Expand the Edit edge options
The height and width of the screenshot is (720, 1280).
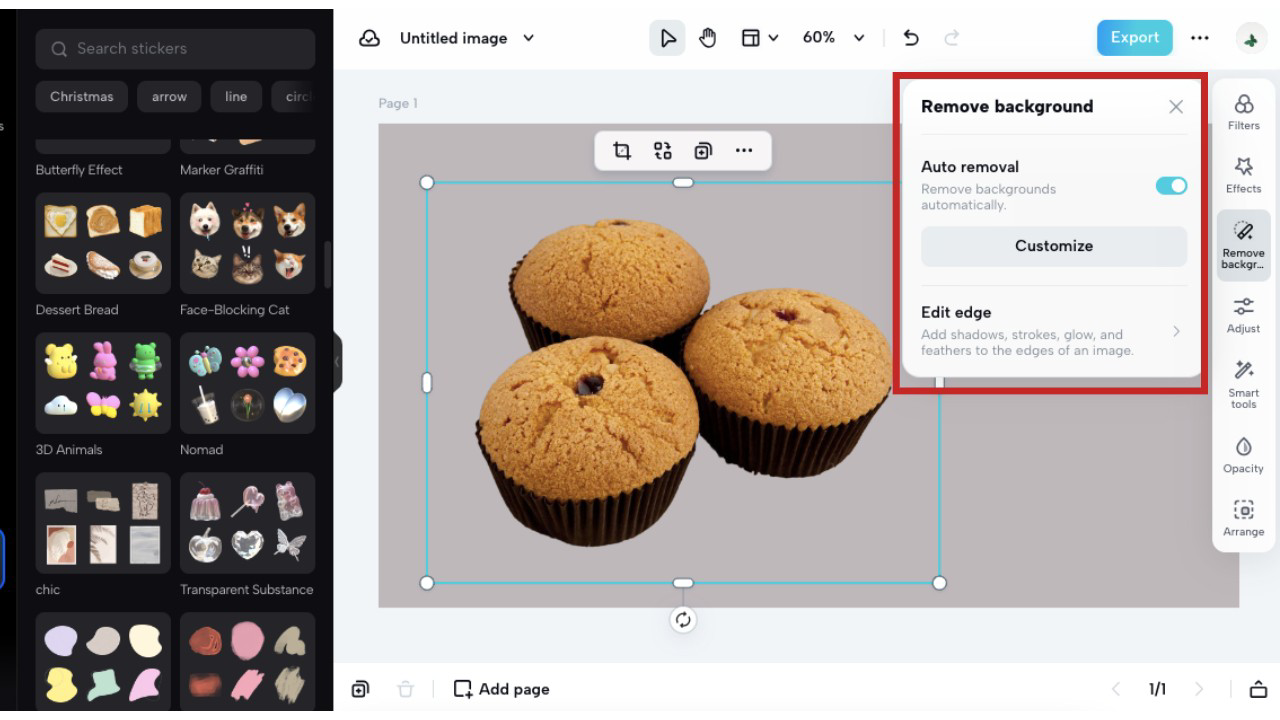[1054, 331]
